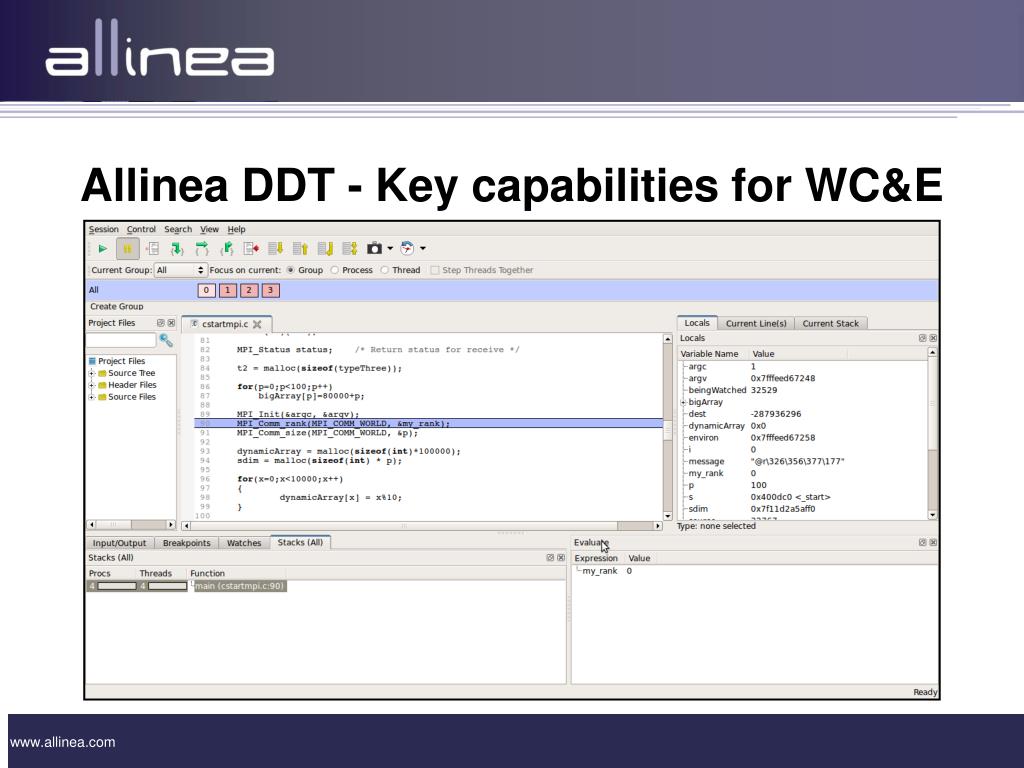Viewport: 1024px width, 768px height.
Task: Close the Evaluate panel
Action: (x=933, y=543)
